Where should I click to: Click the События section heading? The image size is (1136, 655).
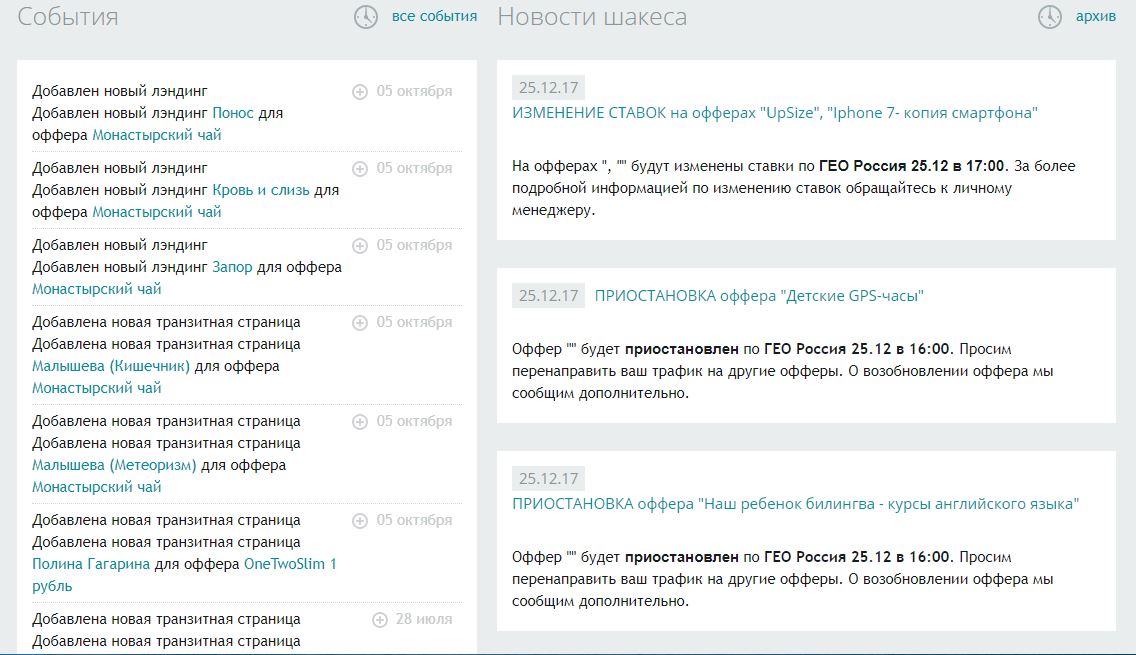[x=67, y=17]
